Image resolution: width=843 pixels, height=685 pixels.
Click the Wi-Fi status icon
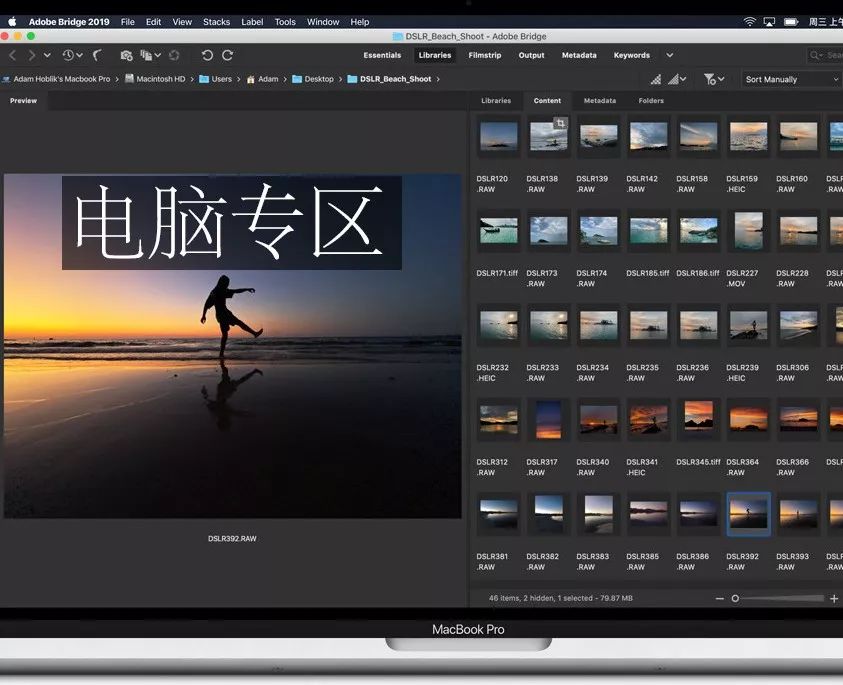[749, 22]
